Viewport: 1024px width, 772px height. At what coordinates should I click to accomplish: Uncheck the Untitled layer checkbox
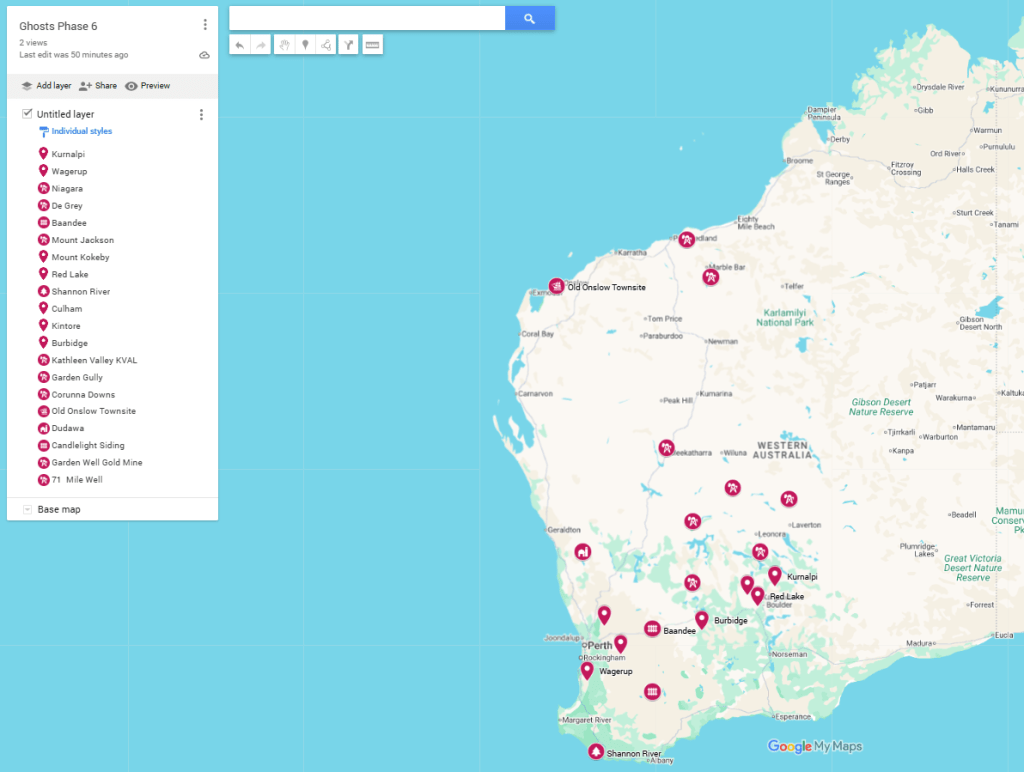(x=27, y=114)
